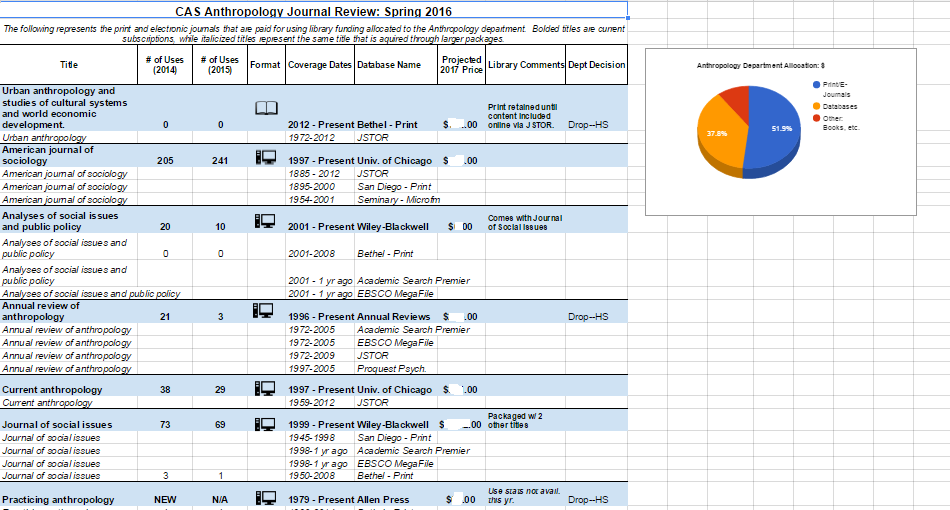The width and height of the screenshot is (950, 510).
Task: Click the # of Uses (2015) header
Action: coord(220,65)
